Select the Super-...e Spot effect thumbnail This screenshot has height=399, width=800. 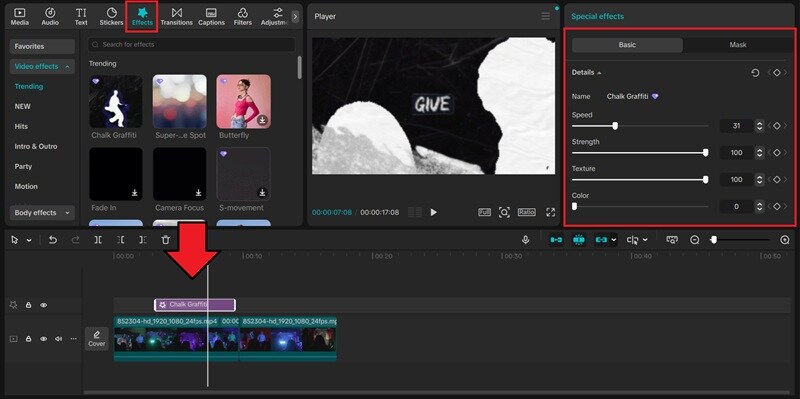pos(180,101)
